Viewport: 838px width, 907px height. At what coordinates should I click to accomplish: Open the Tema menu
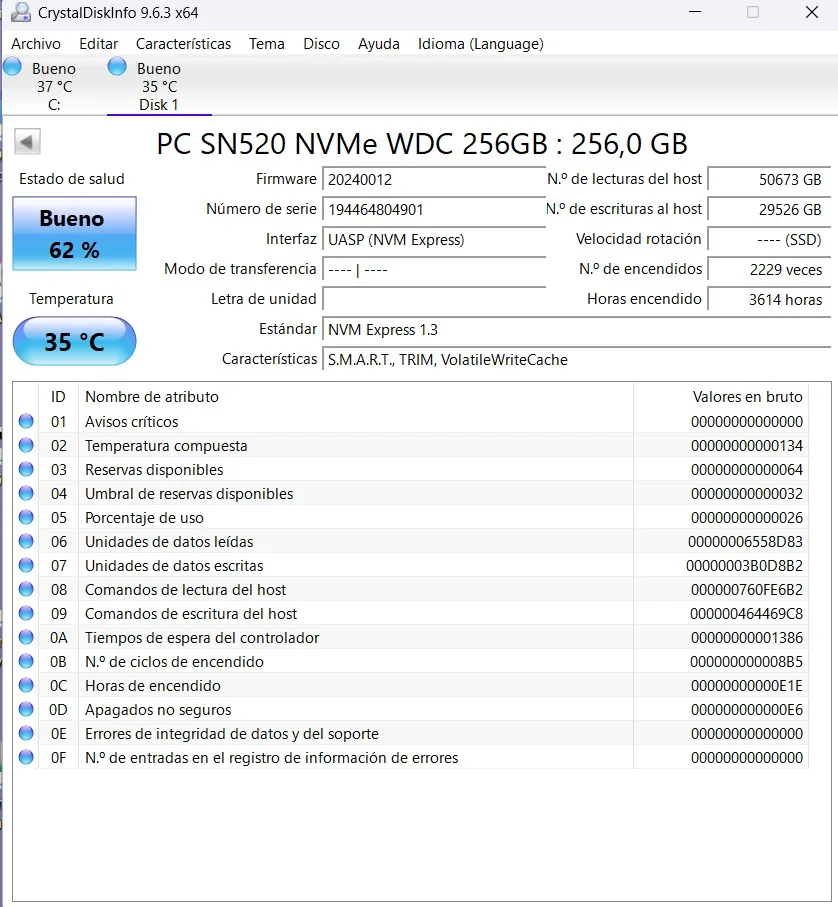coord(267,44)
